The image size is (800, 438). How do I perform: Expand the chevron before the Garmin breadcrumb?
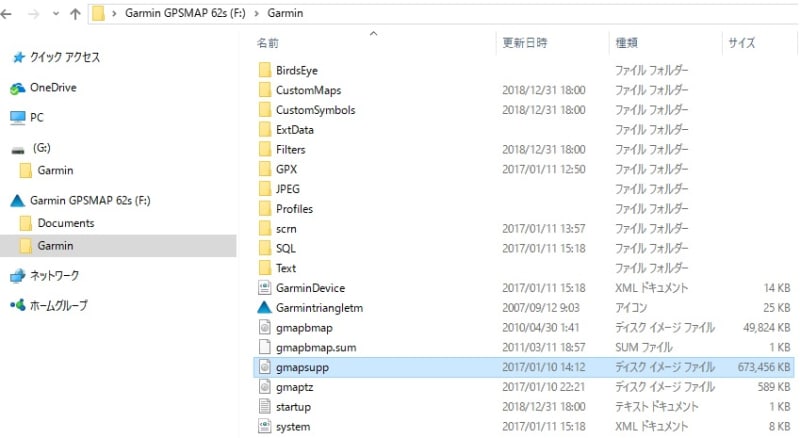pos(256,14)
